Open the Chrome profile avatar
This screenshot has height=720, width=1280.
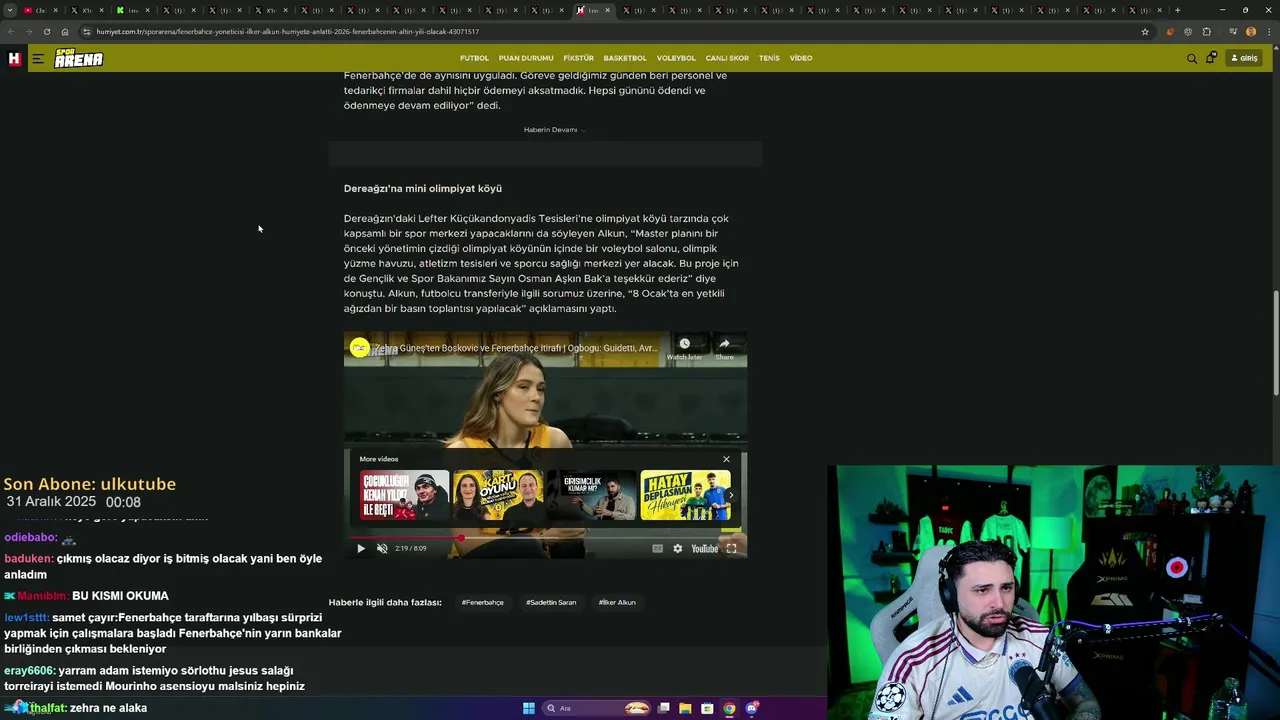coord(1250,31)
